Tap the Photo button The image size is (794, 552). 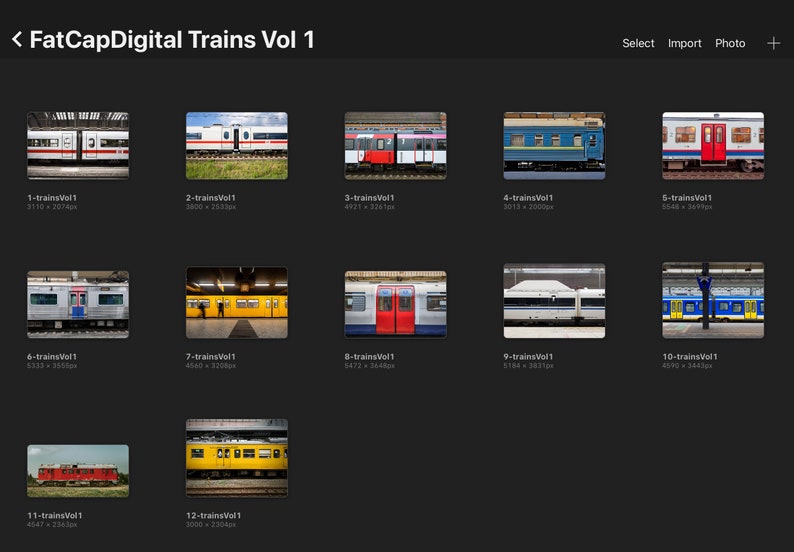(730, 44)
